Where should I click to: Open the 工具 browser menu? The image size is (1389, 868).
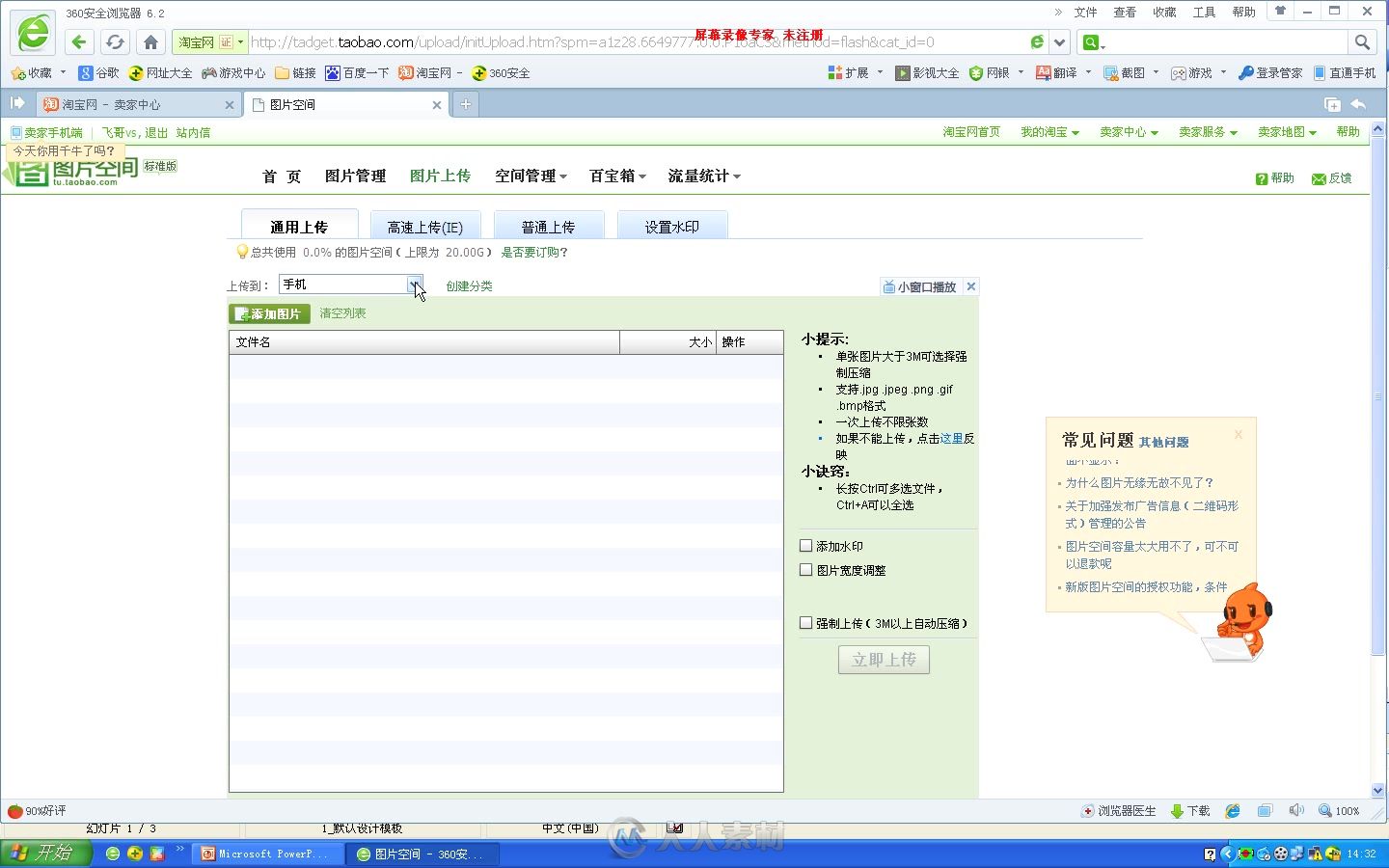tap(1204, 12)
